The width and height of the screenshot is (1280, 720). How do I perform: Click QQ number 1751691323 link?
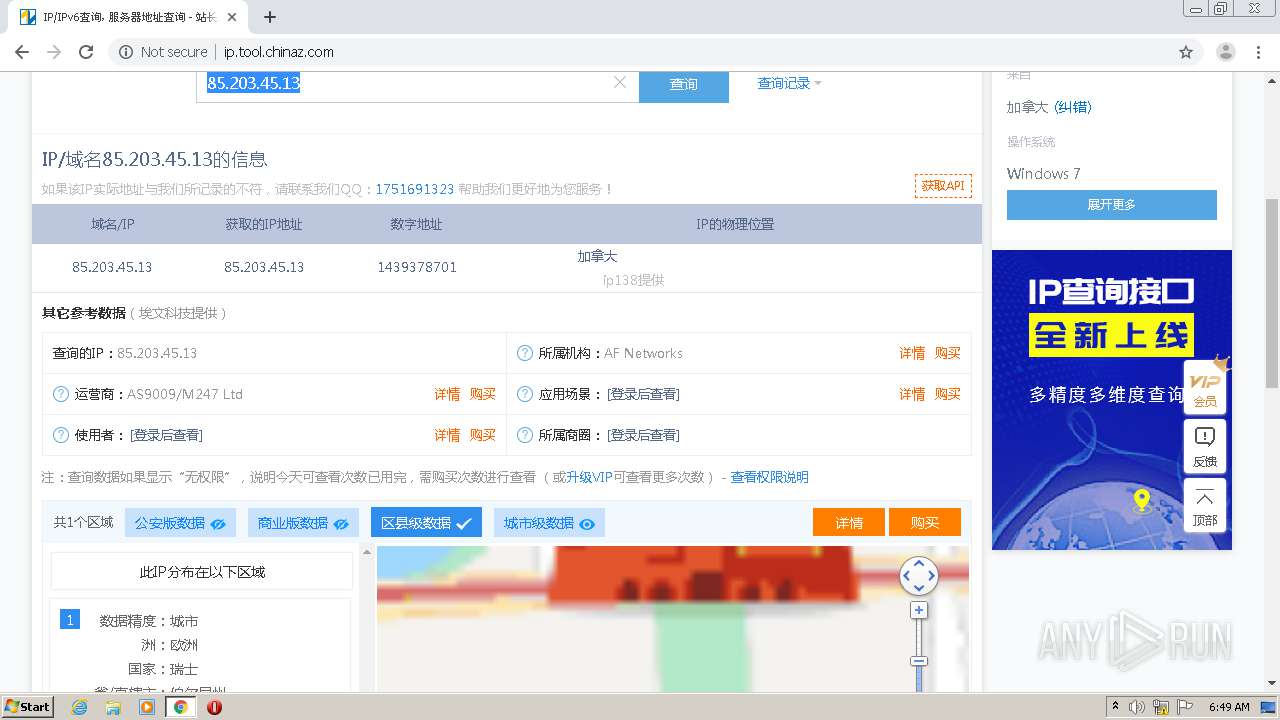[415, 189]
